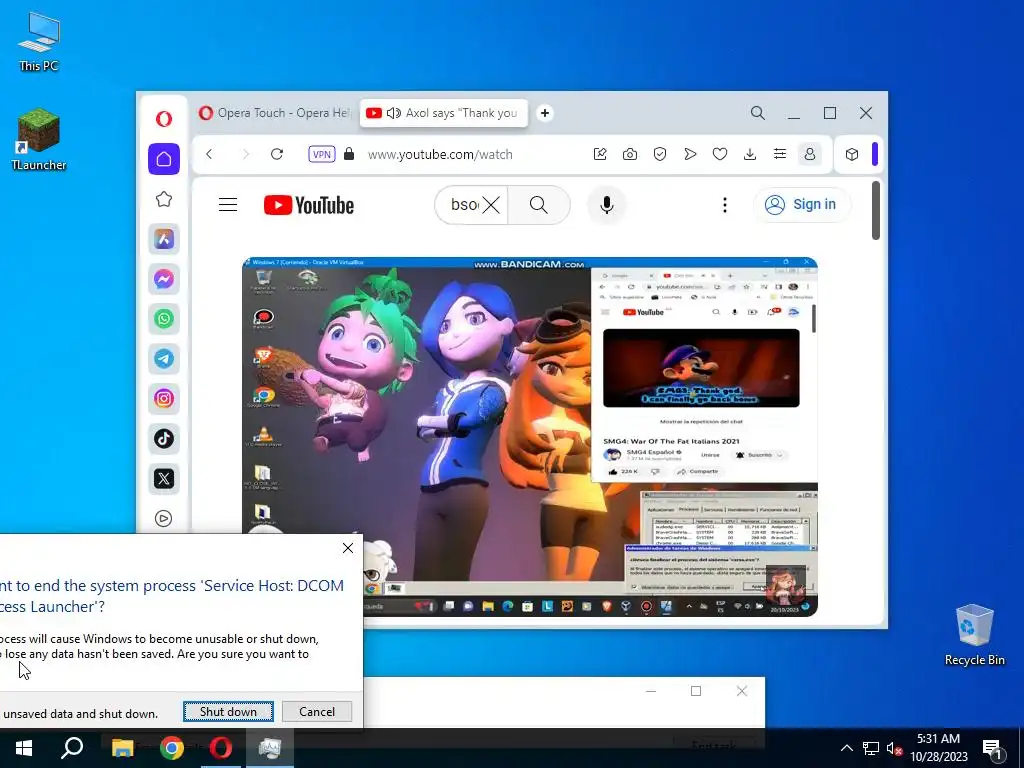Open File Explorer from taskbar

122,748
